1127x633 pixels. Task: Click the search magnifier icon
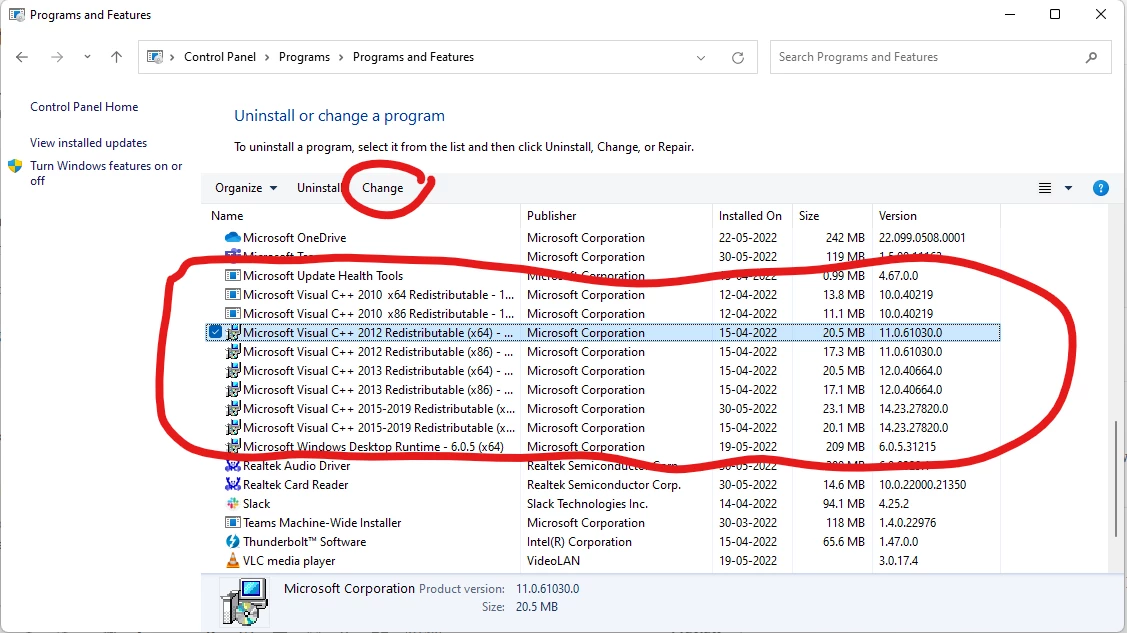[x=1091, y=57]
